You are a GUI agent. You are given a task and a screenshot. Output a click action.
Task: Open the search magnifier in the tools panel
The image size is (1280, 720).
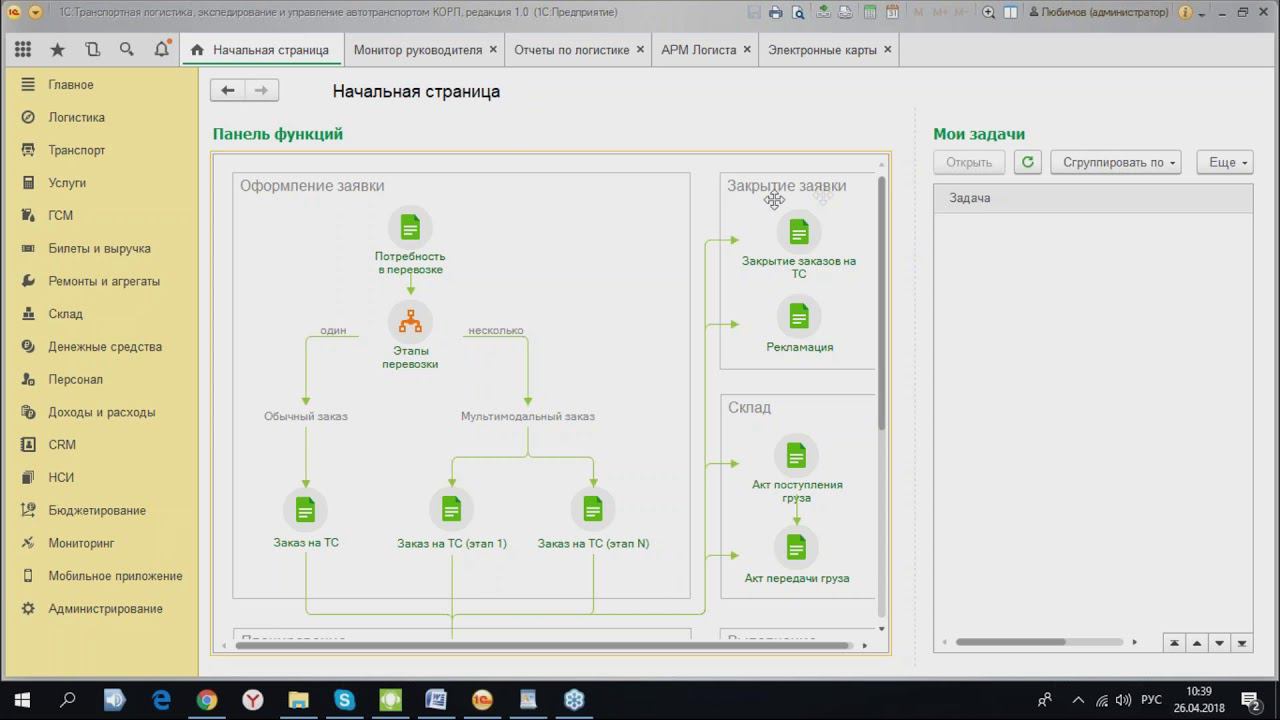126,50
